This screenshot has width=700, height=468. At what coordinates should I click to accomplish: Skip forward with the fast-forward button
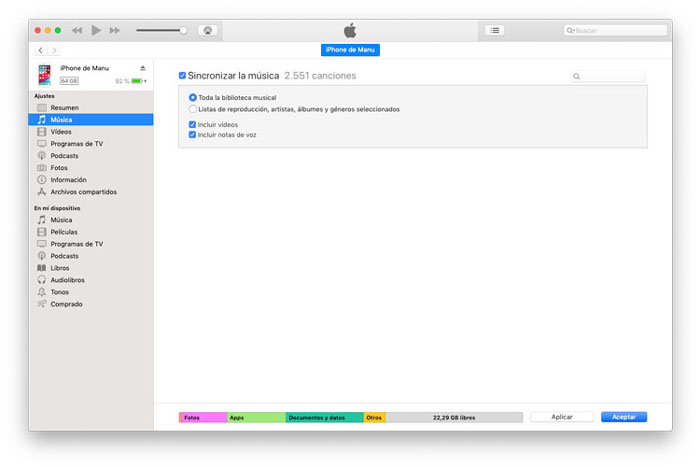pos(115,30)
